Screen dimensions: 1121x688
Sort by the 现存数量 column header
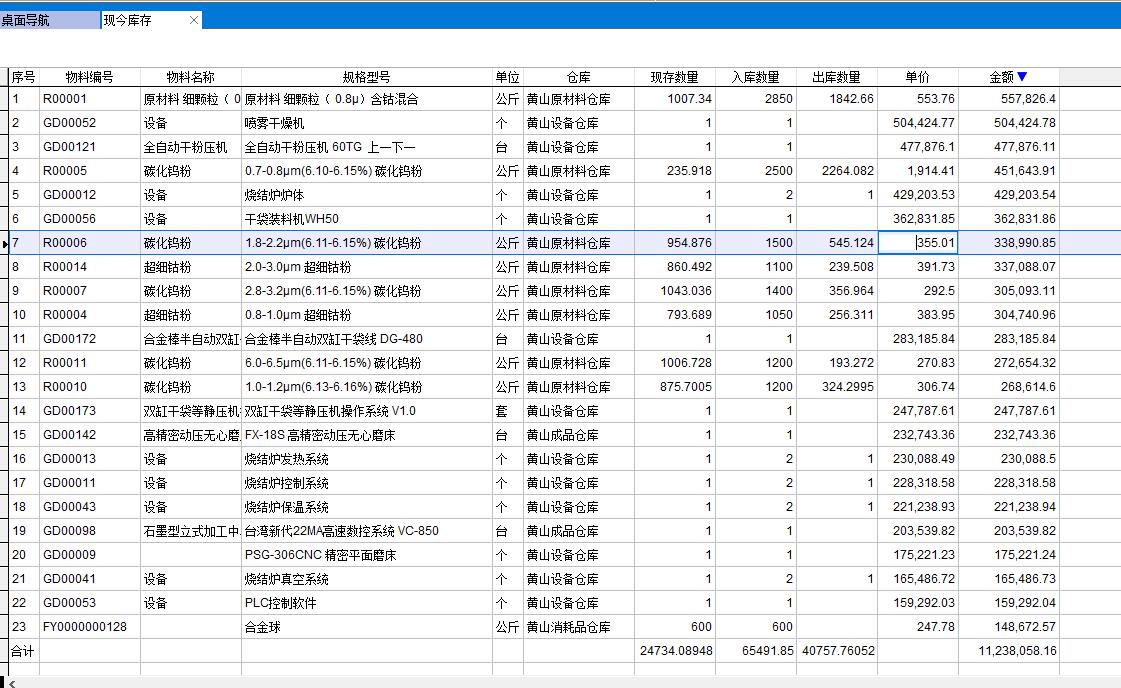pyautogui.click(x=674, y=77)
